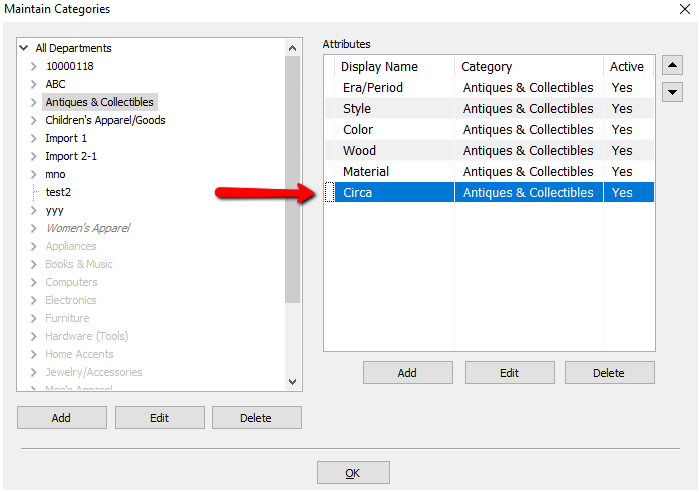699x492 pixels.
Task: Close the Maintain Categories dialog
Action: (685, 9)
